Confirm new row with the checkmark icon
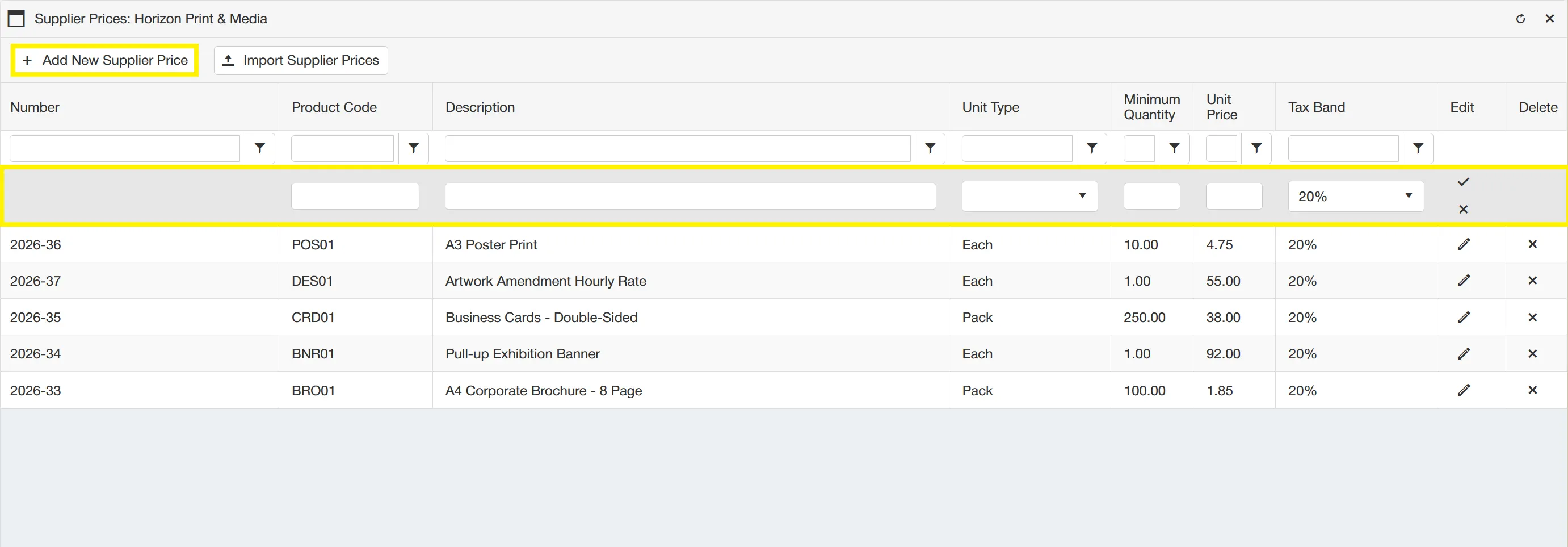 coord(1464,182)
